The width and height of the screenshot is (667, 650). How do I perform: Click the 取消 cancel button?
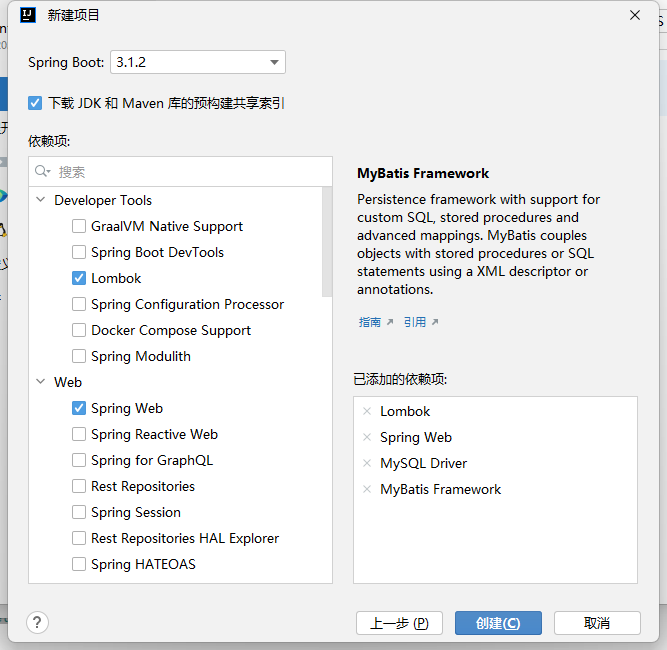point(597,623)
